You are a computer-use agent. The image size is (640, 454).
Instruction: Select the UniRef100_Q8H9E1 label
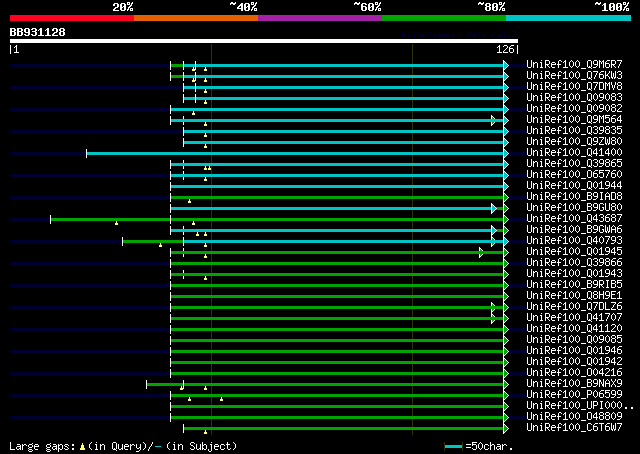pos(574,296)
